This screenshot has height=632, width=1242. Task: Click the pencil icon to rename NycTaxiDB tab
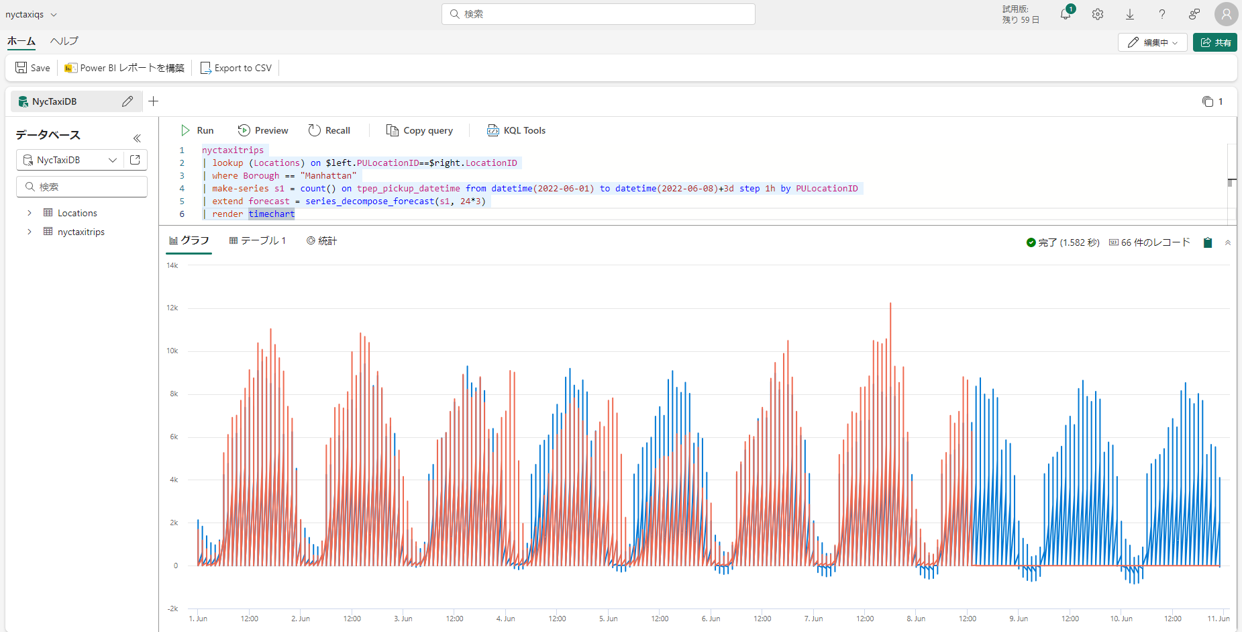click(x=127, y=101)
